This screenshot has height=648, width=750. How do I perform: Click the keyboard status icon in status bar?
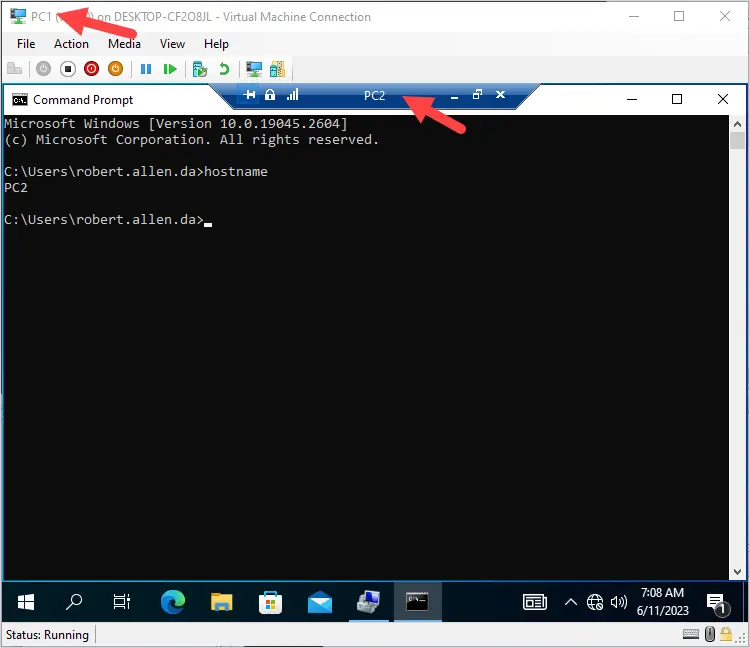(x=691, y=634)
